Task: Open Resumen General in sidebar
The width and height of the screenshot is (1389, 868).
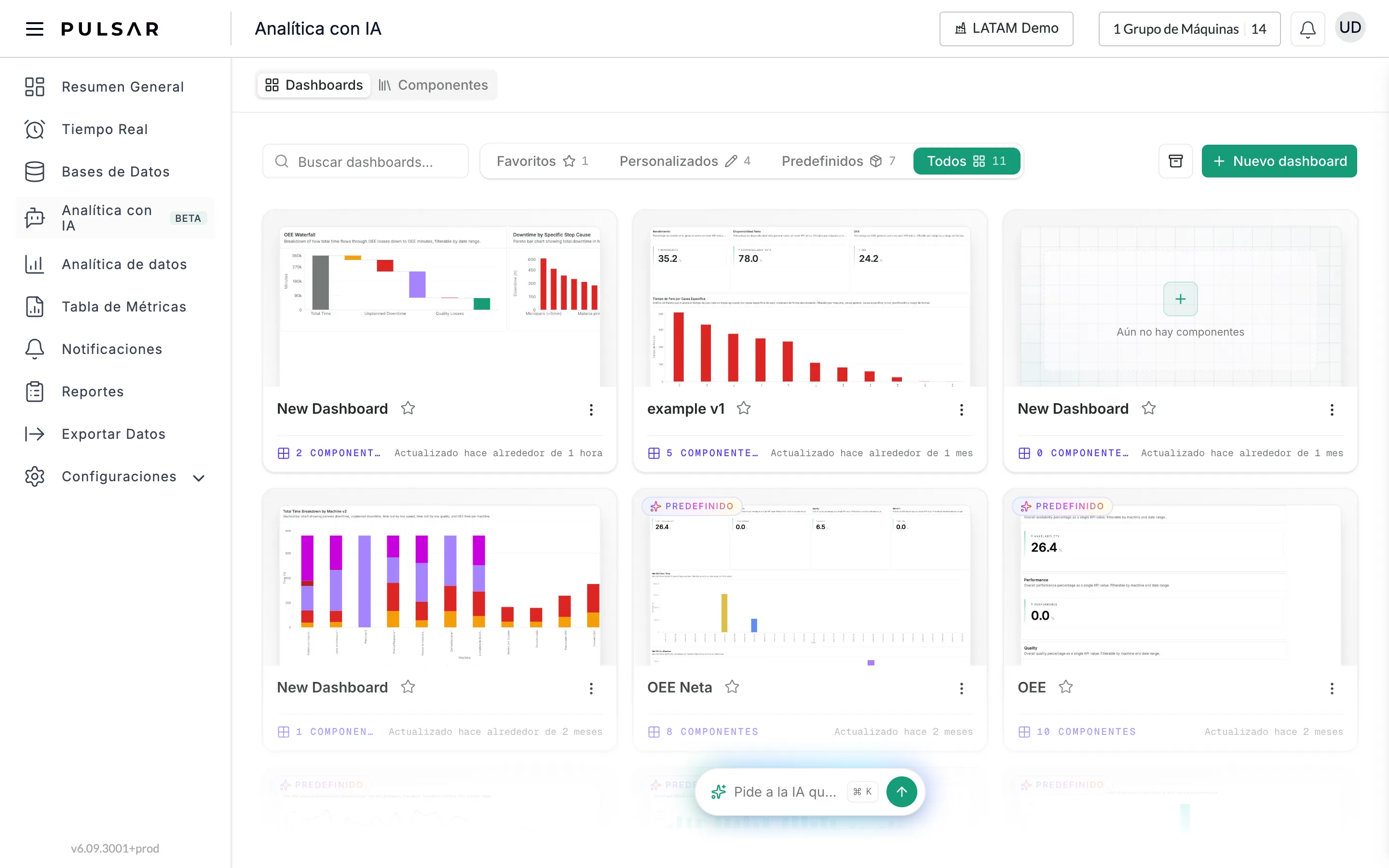Action: tap(116, 87)
